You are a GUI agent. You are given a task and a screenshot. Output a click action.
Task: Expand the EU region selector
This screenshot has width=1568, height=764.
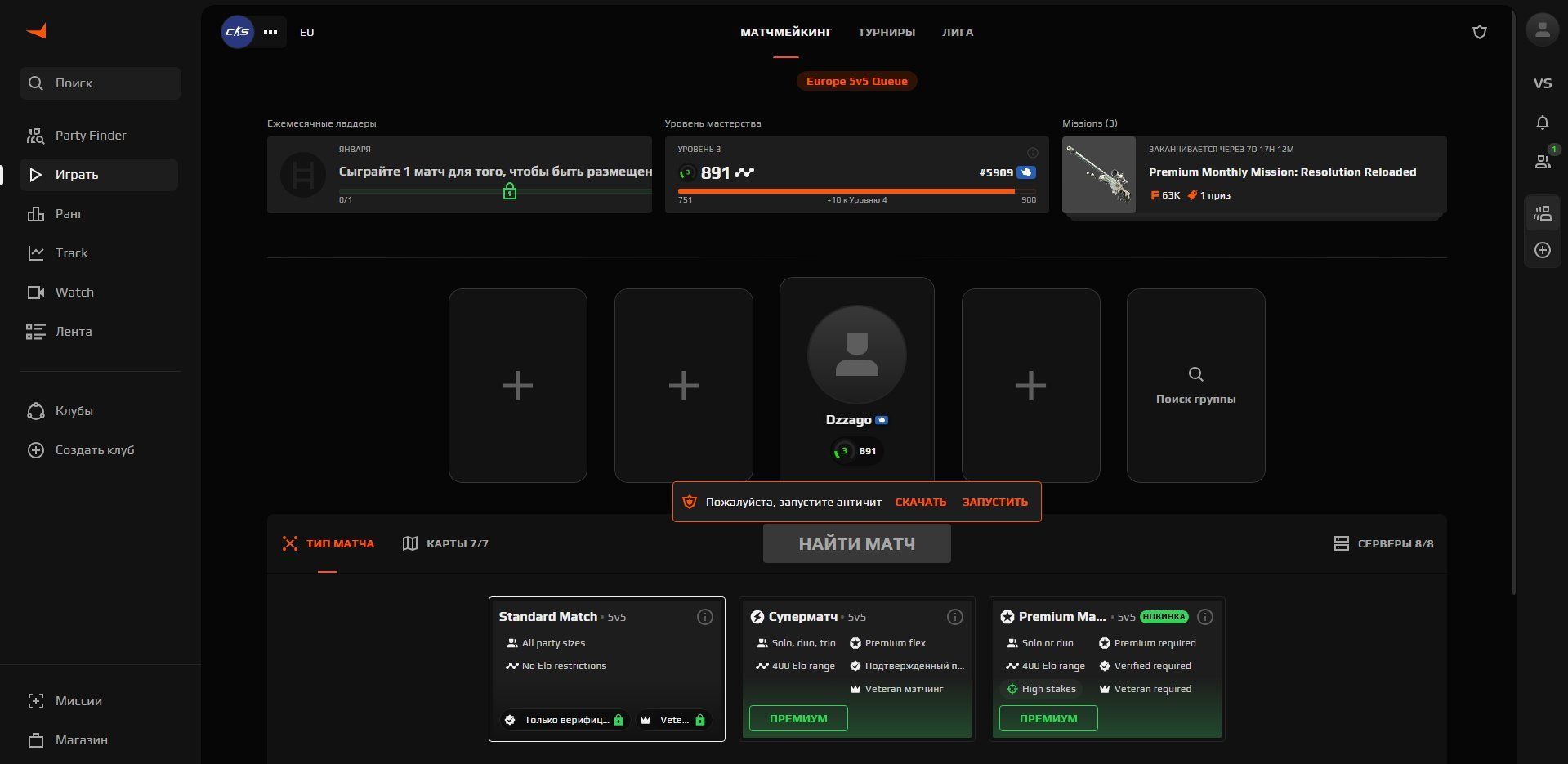(306, 33)
